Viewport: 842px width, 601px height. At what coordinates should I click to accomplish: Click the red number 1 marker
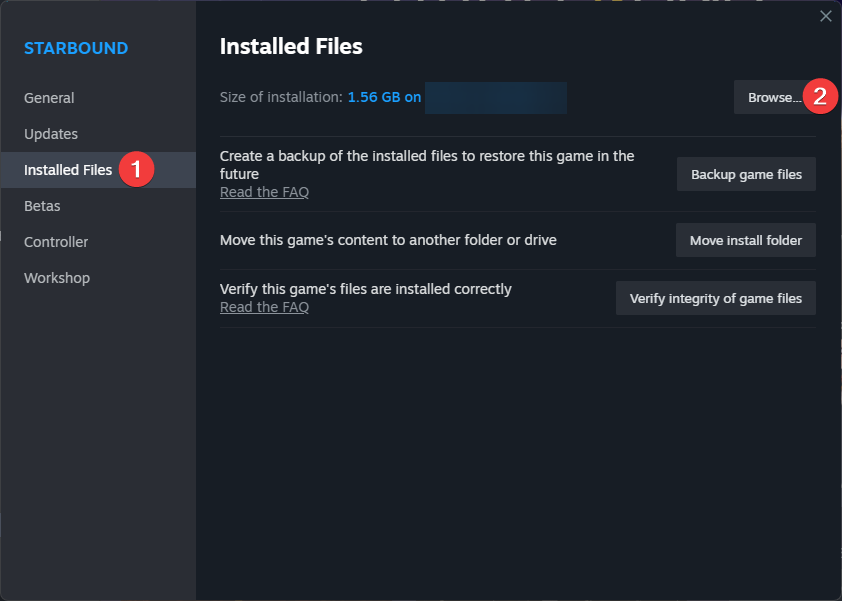tap(136, 169)
